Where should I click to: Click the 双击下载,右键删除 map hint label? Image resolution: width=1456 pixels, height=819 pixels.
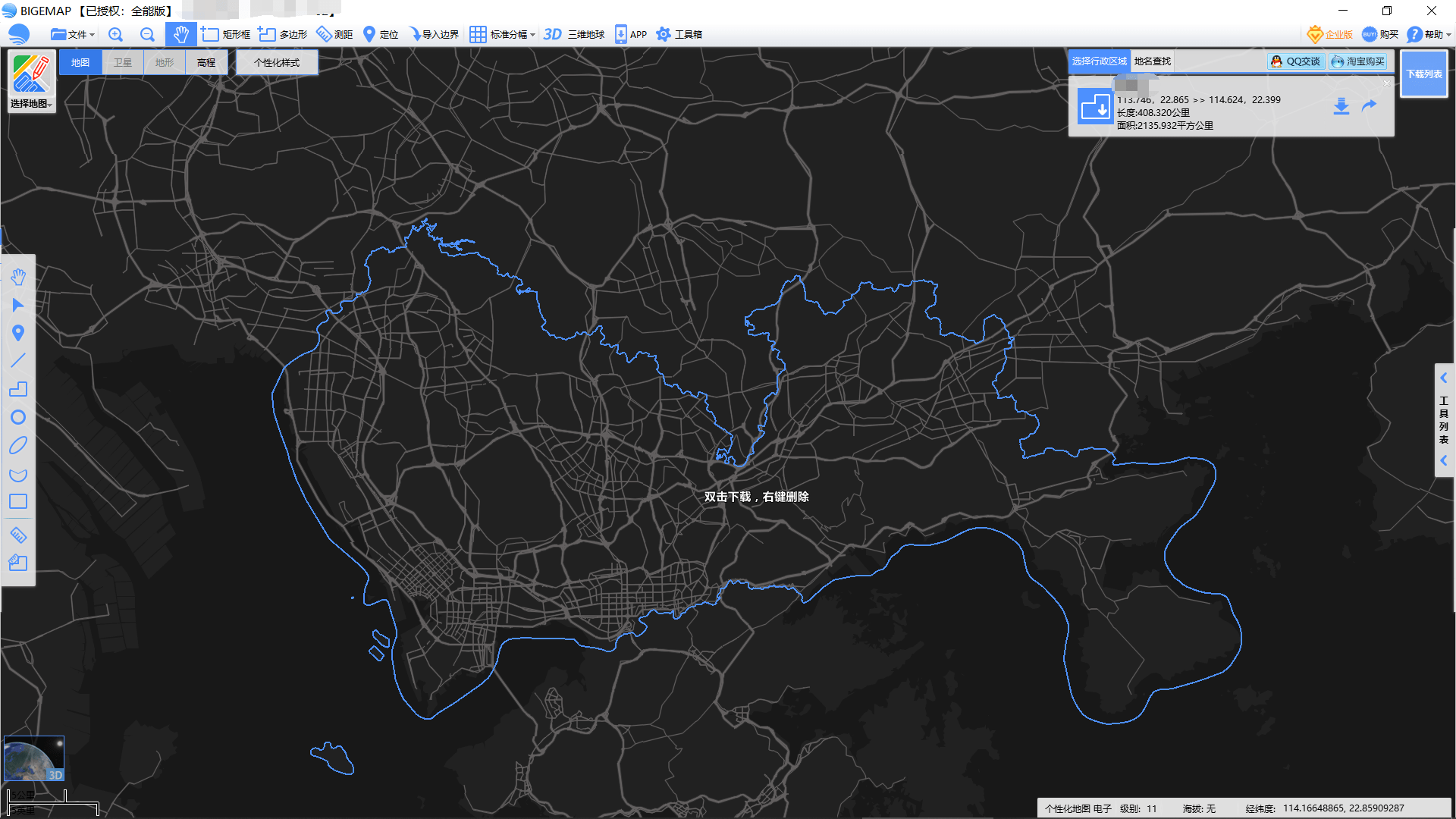tap(757, 497)
